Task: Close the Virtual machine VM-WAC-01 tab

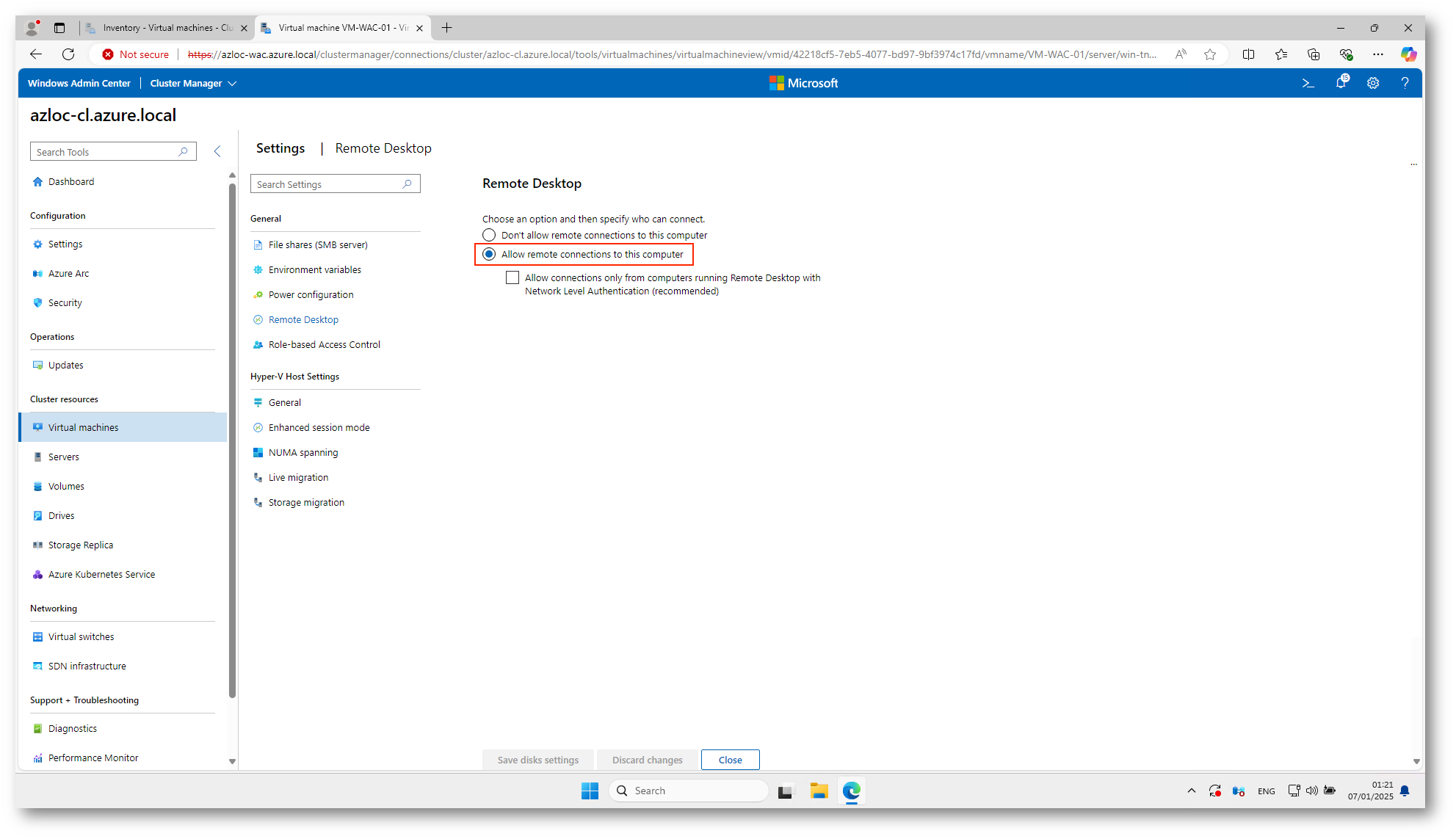Action: tap(419, 28)
